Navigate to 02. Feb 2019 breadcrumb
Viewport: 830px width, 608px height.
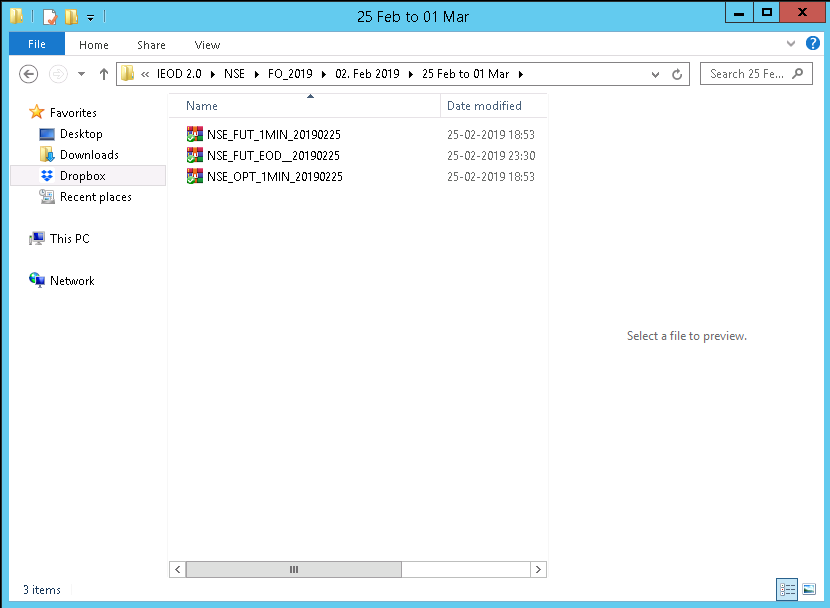coord(367,74)
